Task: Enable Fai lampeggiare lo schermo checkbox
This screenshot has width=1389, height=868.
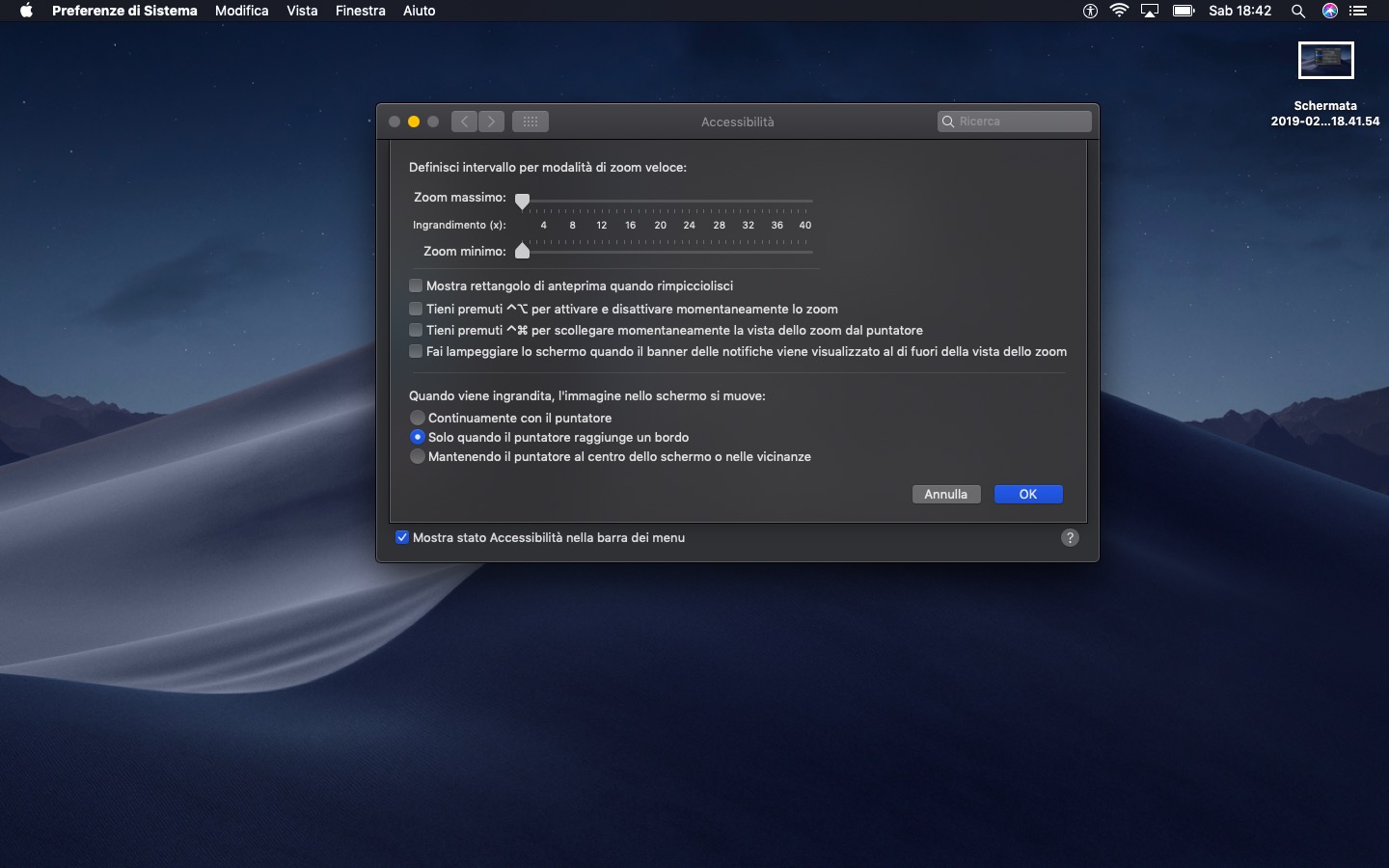Action: (416, 351)
